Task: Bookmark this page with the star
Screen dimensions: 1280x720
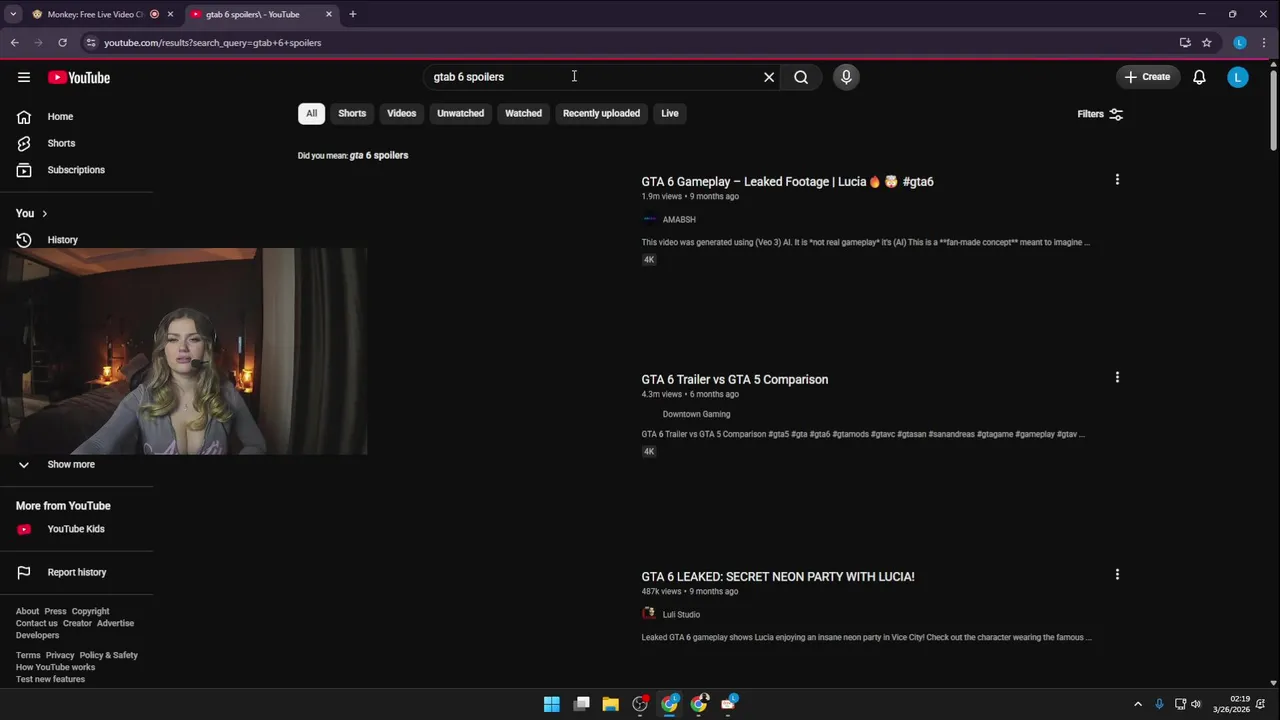Action: point(1207,43)
